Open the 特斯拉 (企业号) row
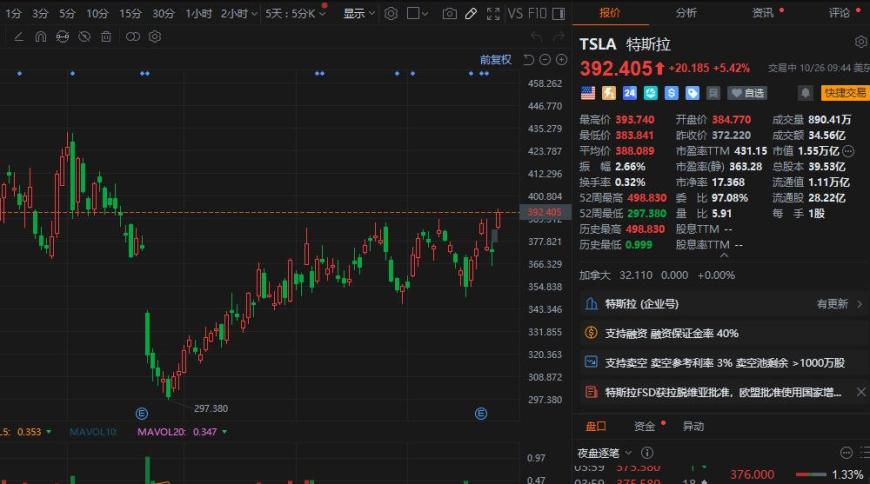Image resolution: width=870 pixels, height=484 pixels. pyautogui.click(x=722, y=304)
